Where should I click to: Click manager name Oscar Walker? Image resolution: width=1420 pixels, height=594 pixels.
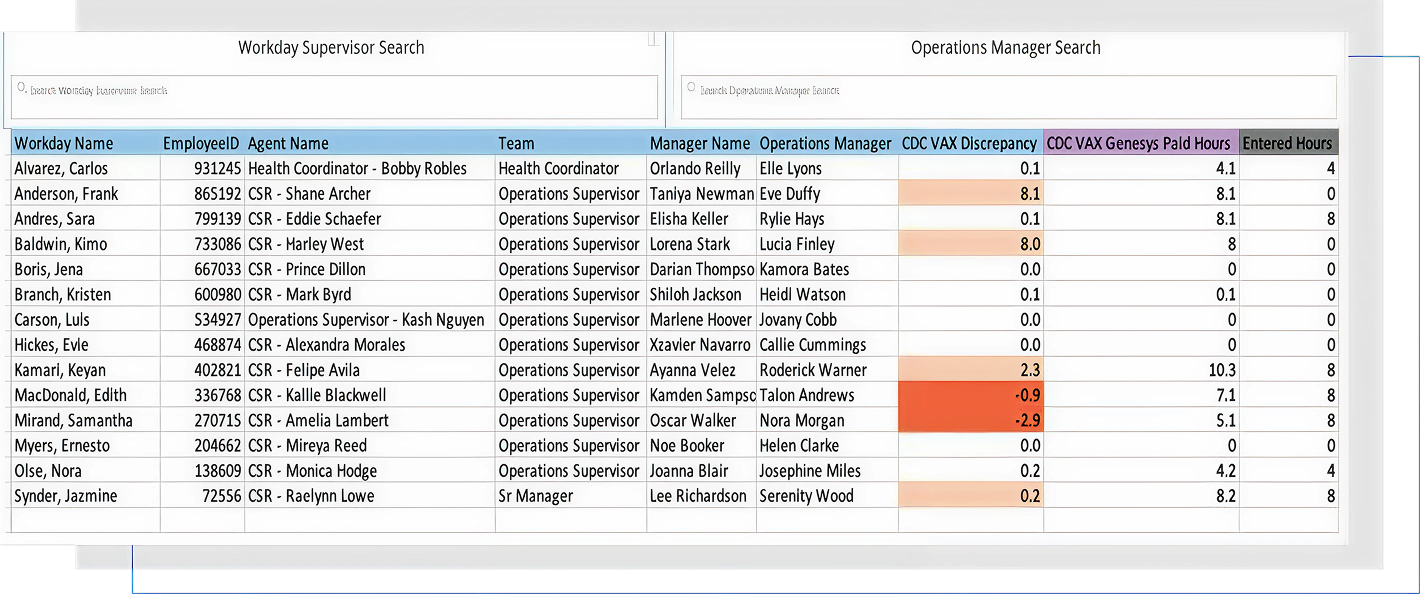[701, 420]
